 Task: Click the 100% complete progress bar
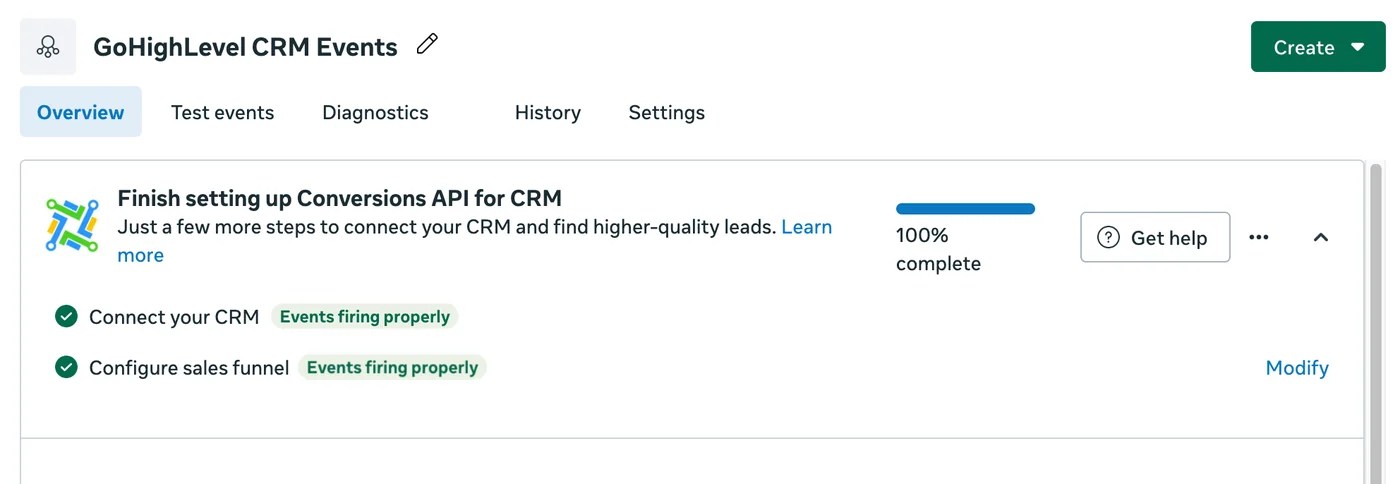(x=965, y=209)
